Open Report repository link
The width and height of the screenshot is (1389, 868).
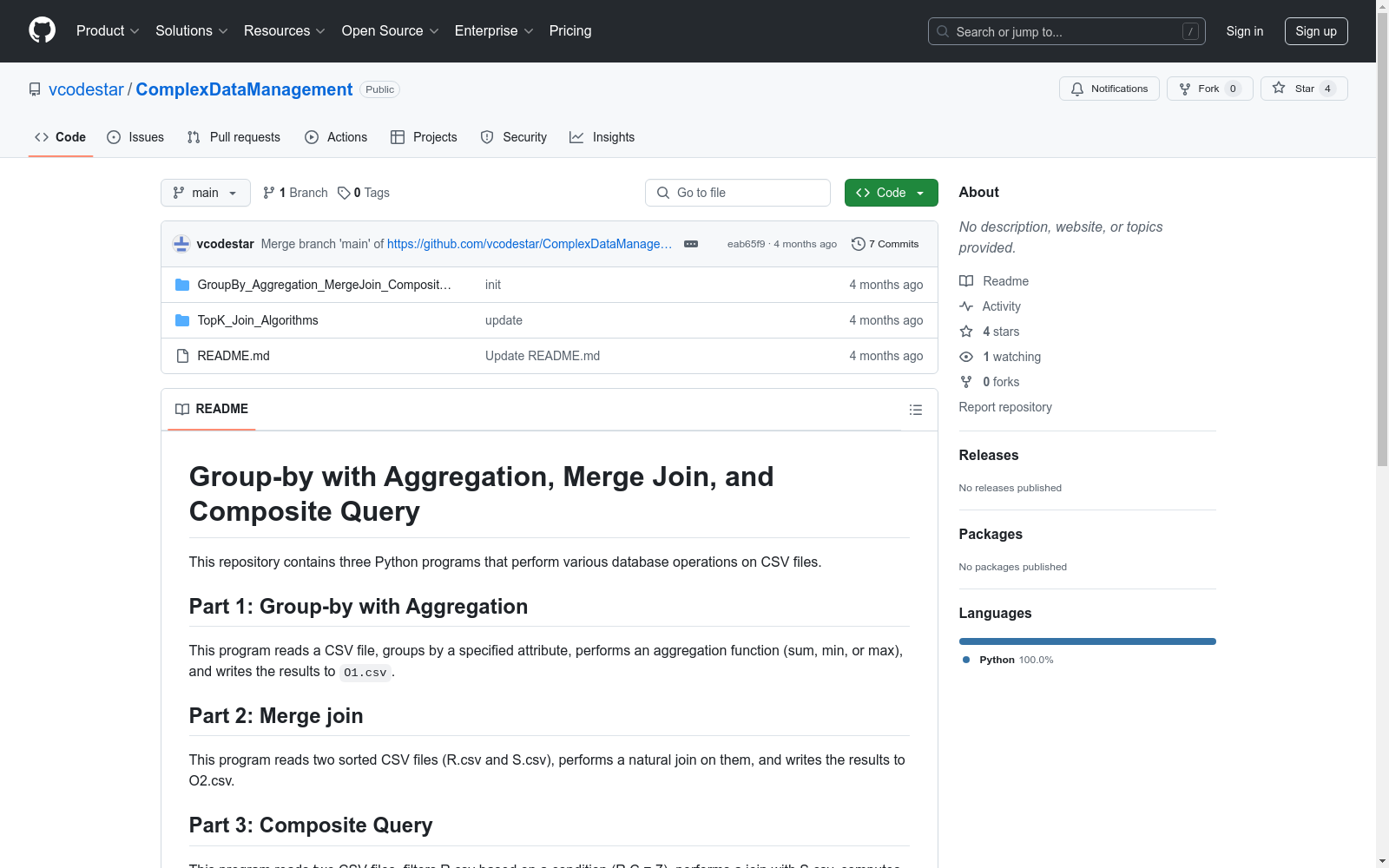pos(1004,407)
